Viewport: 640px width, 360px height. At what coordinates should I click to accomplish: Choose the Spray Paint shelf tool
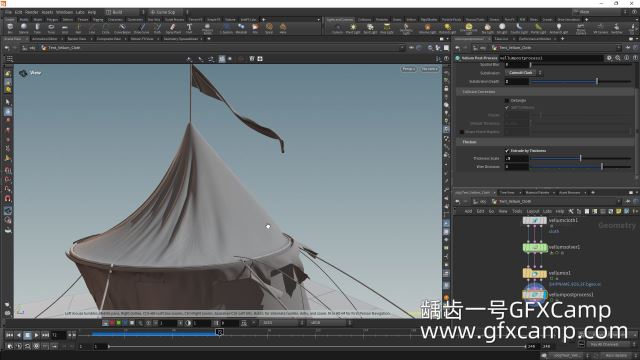tap(173, 28)
